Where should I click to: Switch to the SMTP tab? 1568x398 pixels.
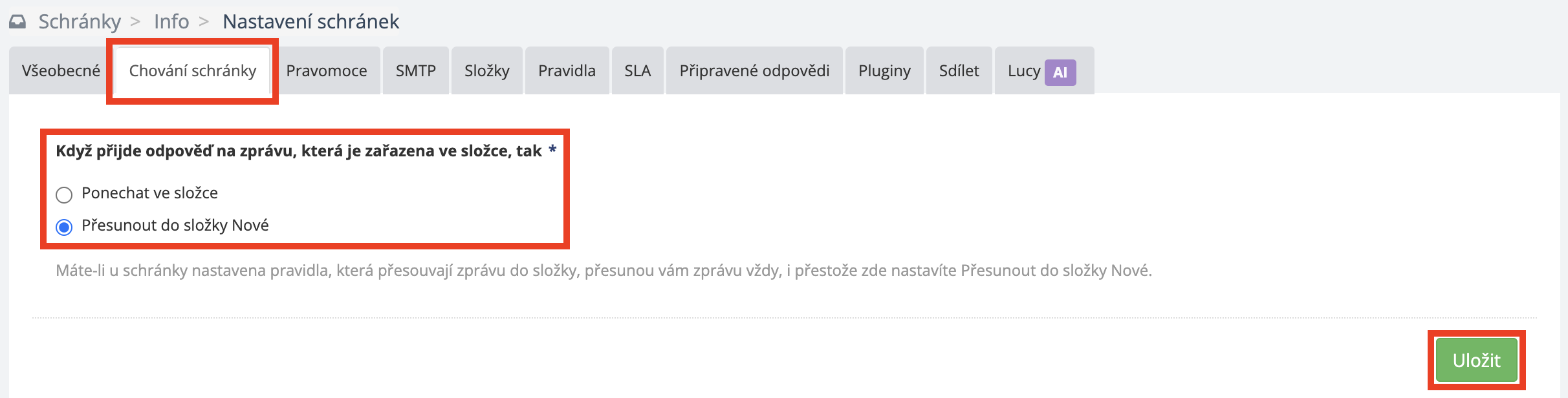click(416, 71)
